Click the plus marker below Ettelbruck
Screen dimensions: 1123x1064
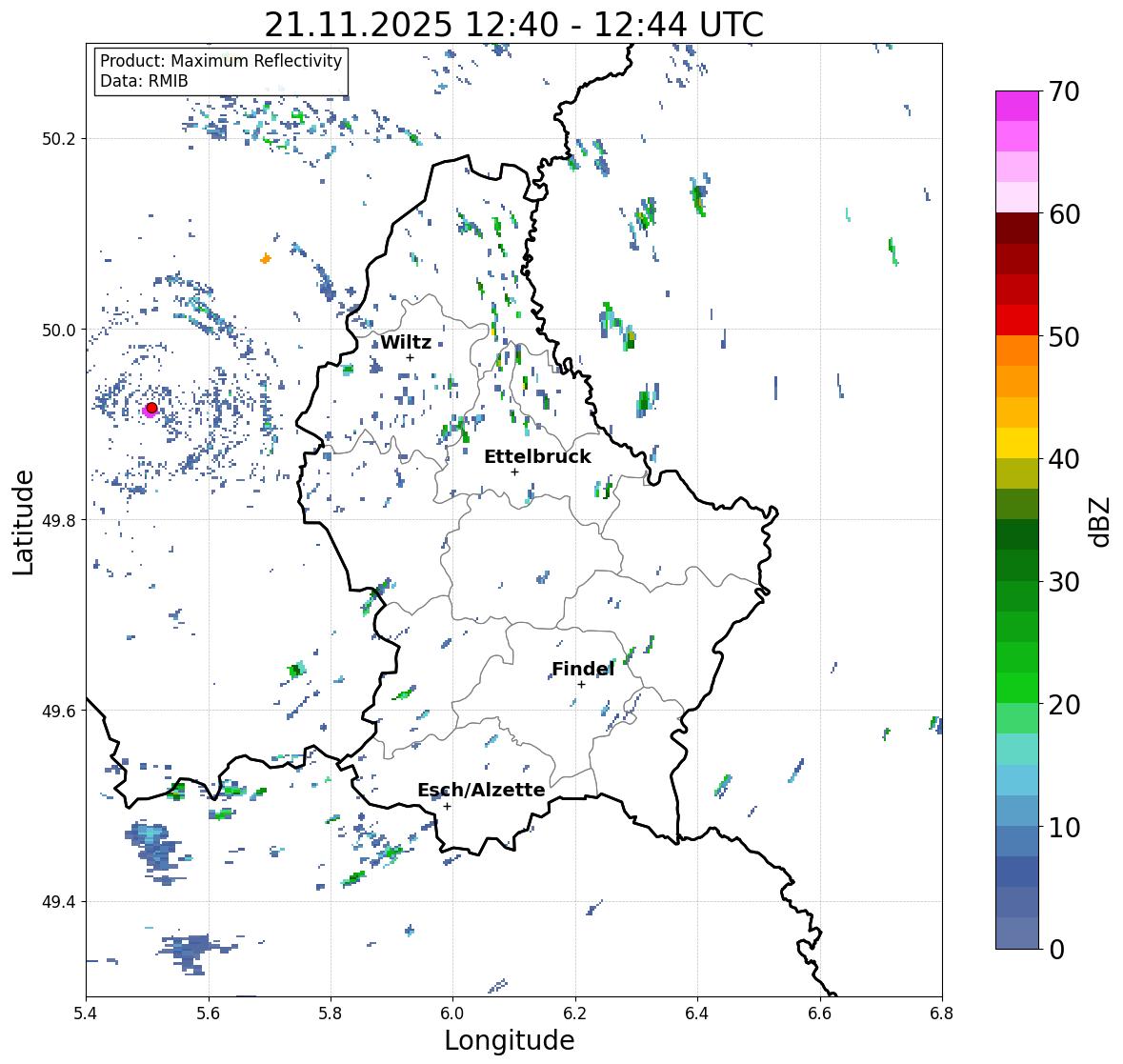pyautogui.click(x=514, y=472)
